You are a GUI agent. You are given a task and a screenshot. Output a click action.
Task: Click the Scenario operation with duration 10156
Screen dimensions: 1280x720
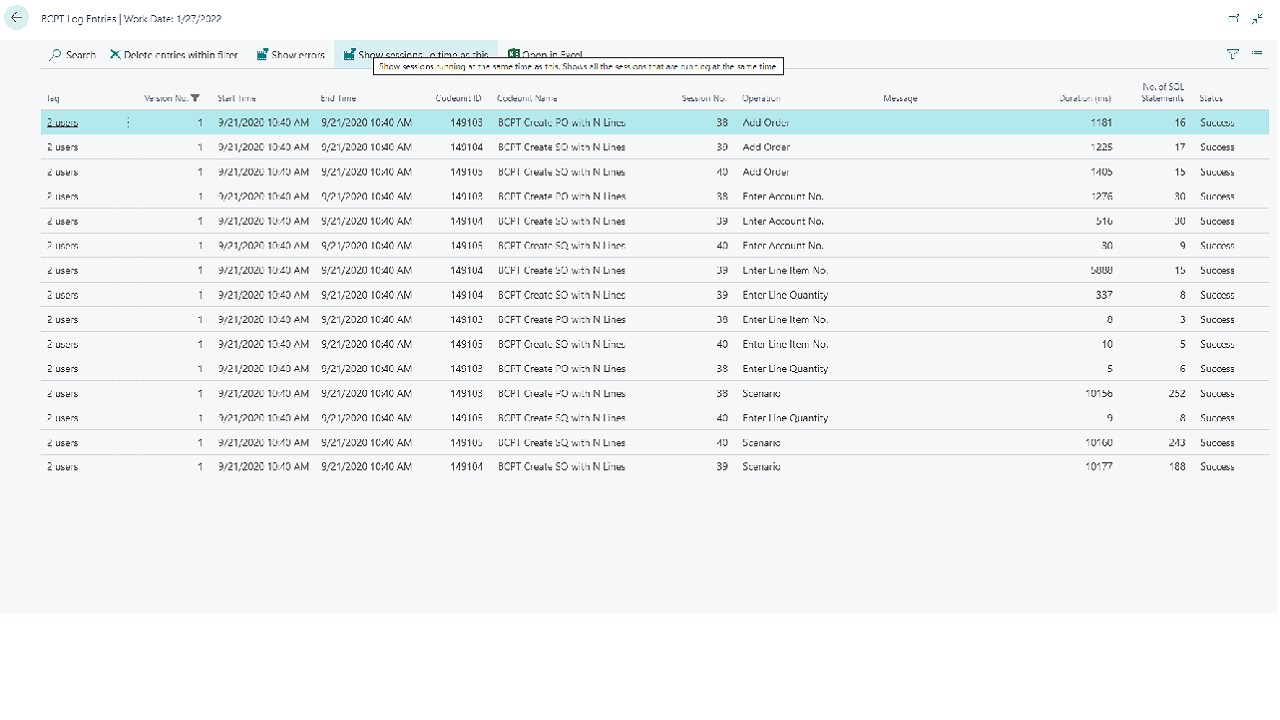pyautogui.click(x=761, y=393)
